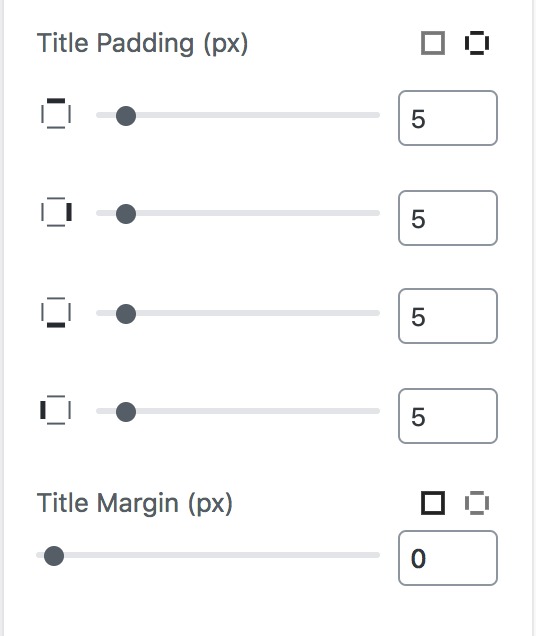Focus the top padding value field
Image resolution: width=536 pixels, height=636 pixels.
pyautogui.click(x=448, y=118)
